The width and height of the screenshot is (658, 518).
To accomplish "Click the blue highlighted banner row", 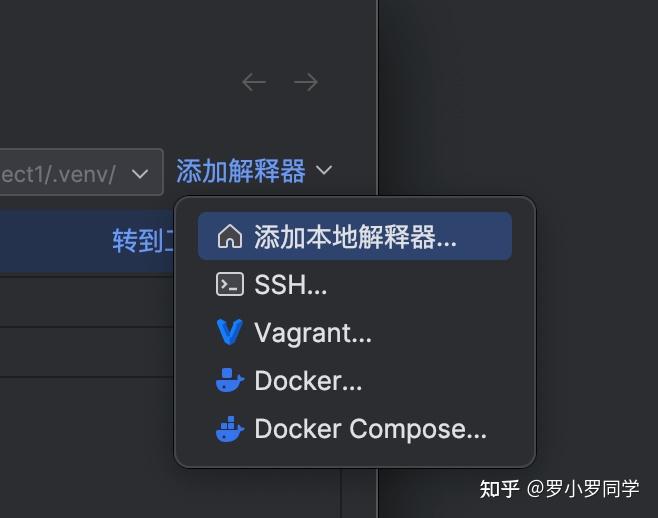I will click(x=87, y=241).
